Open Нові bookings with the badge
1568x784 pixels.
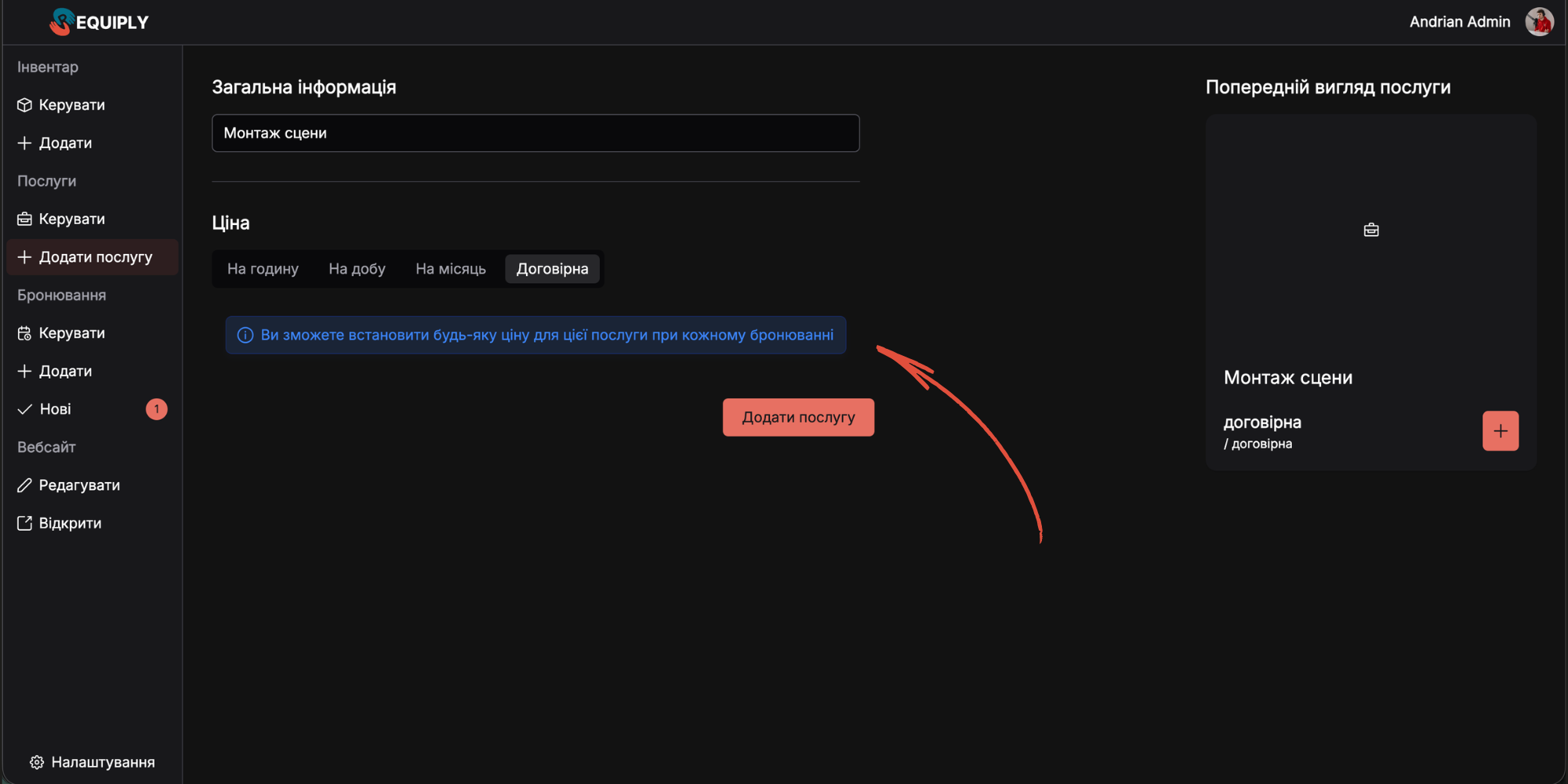pos(55,409)
